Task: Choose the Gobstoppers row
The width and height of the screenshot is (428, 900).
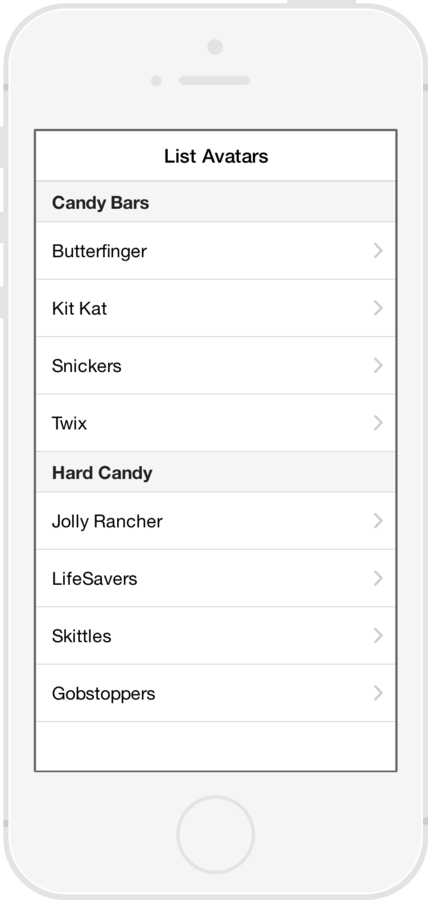Action: [x=216, y=693]
